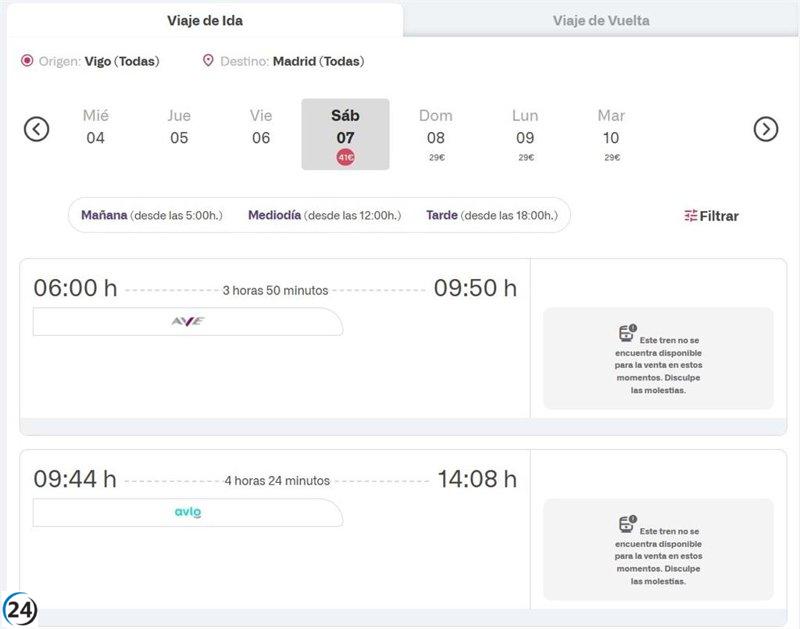Switch to the Viaje de Vuelta tab
The height and width of the screenshot is (629, 800).
click(x=600, y=17)
